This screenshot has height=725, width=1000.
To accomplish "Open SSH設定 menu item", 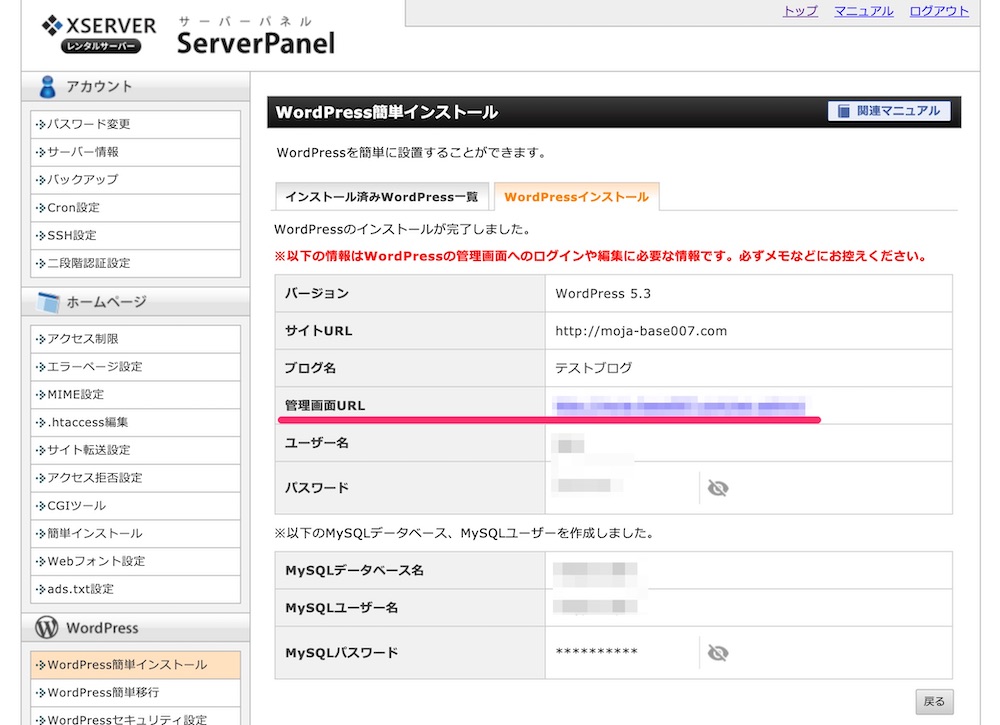I will pyautogui.click(x=135, y=235).
